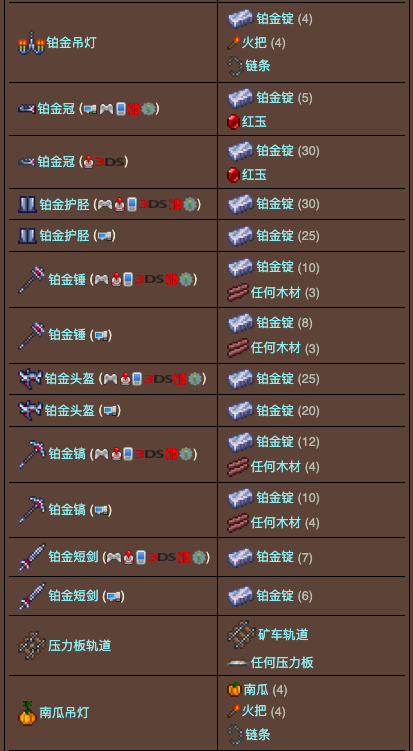Click the 铂金镐 pickaxe icon with 3DS versions

32,454
